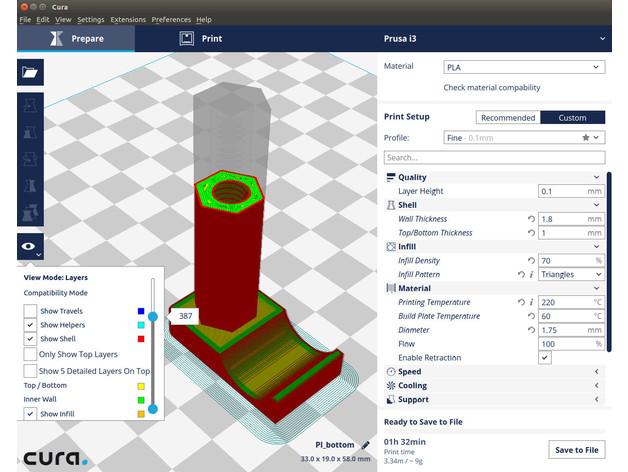This screenshot has width=628, height=472.
Task: Click the Layer Height value field
Action: [571, 191]
